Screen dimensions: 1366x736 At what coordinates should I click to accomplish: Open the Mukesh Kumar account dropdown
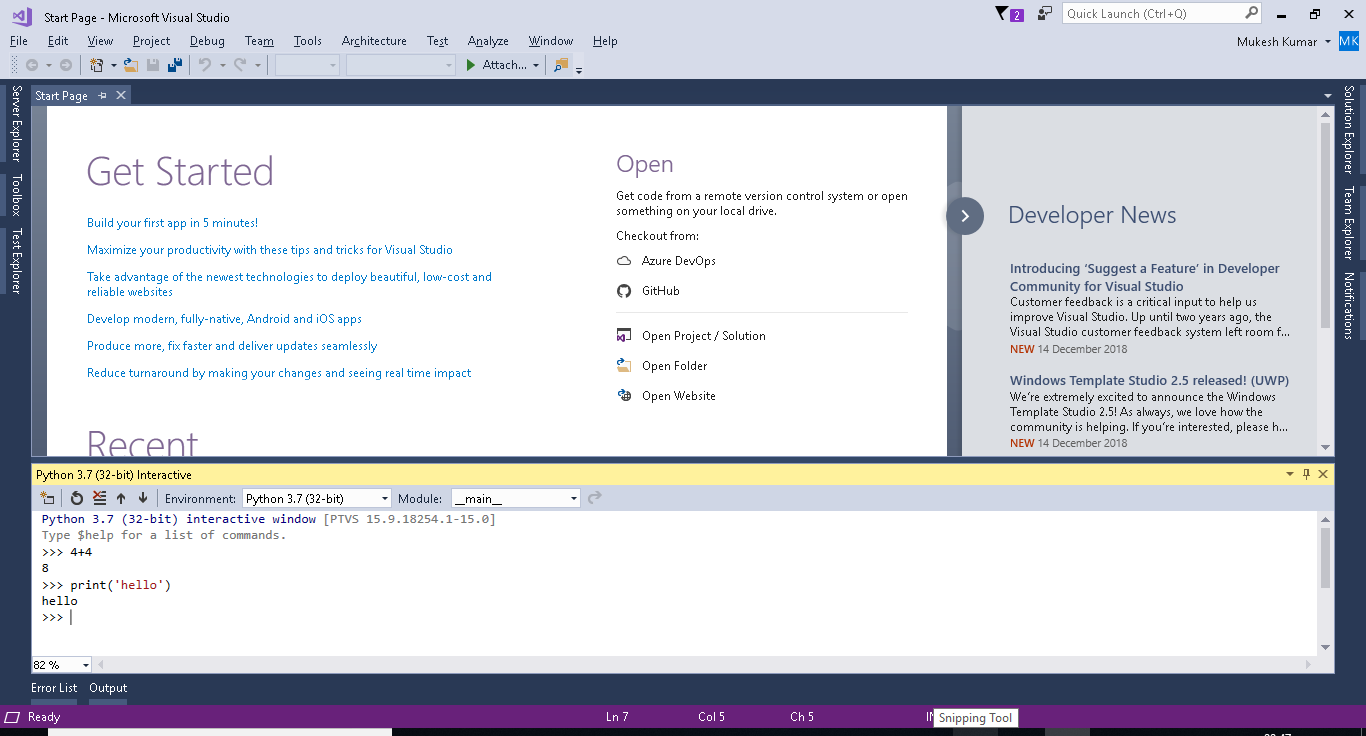pyautogui.click(x=1328, y=42)
